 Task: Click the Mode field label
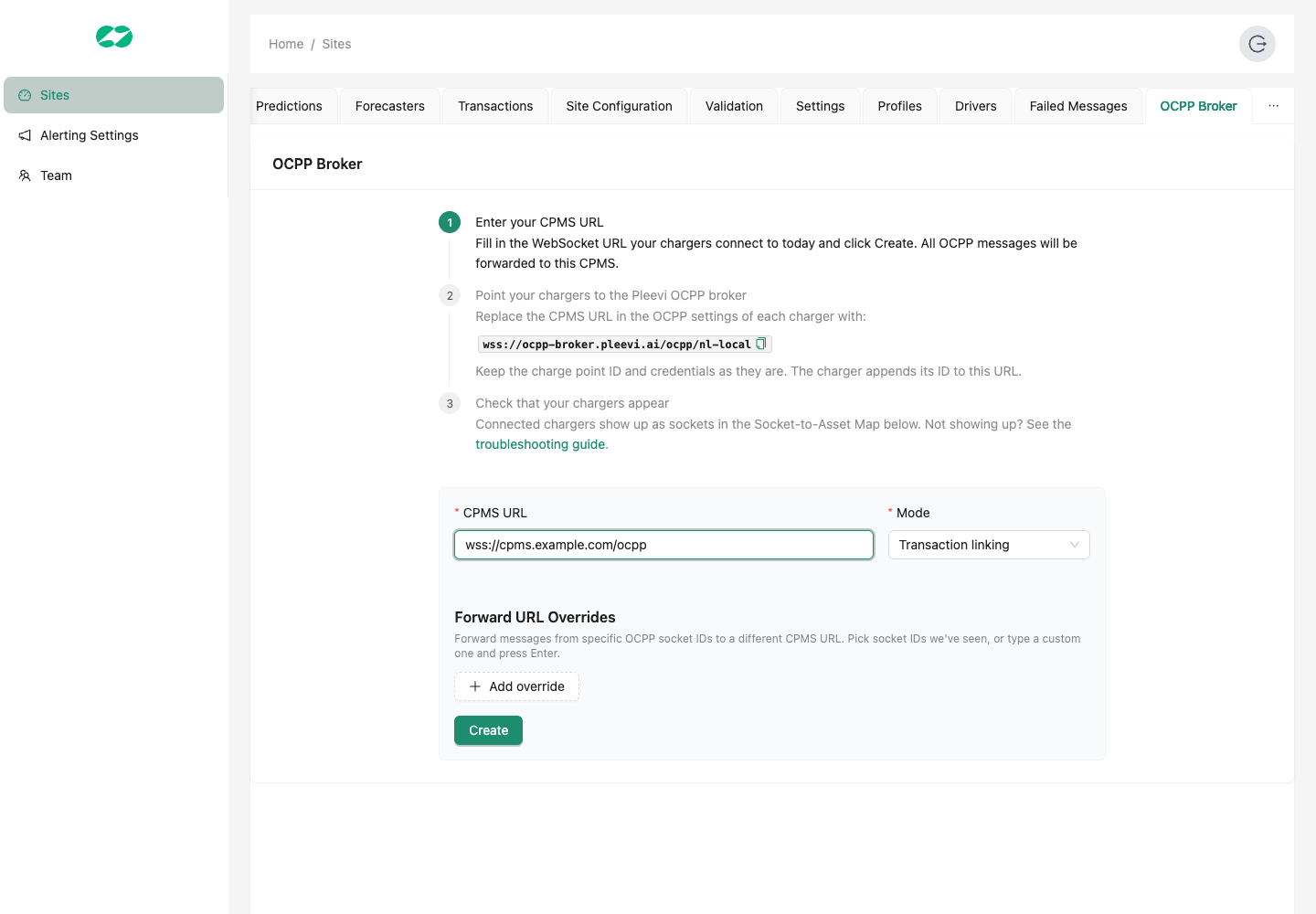coord(913,513)
